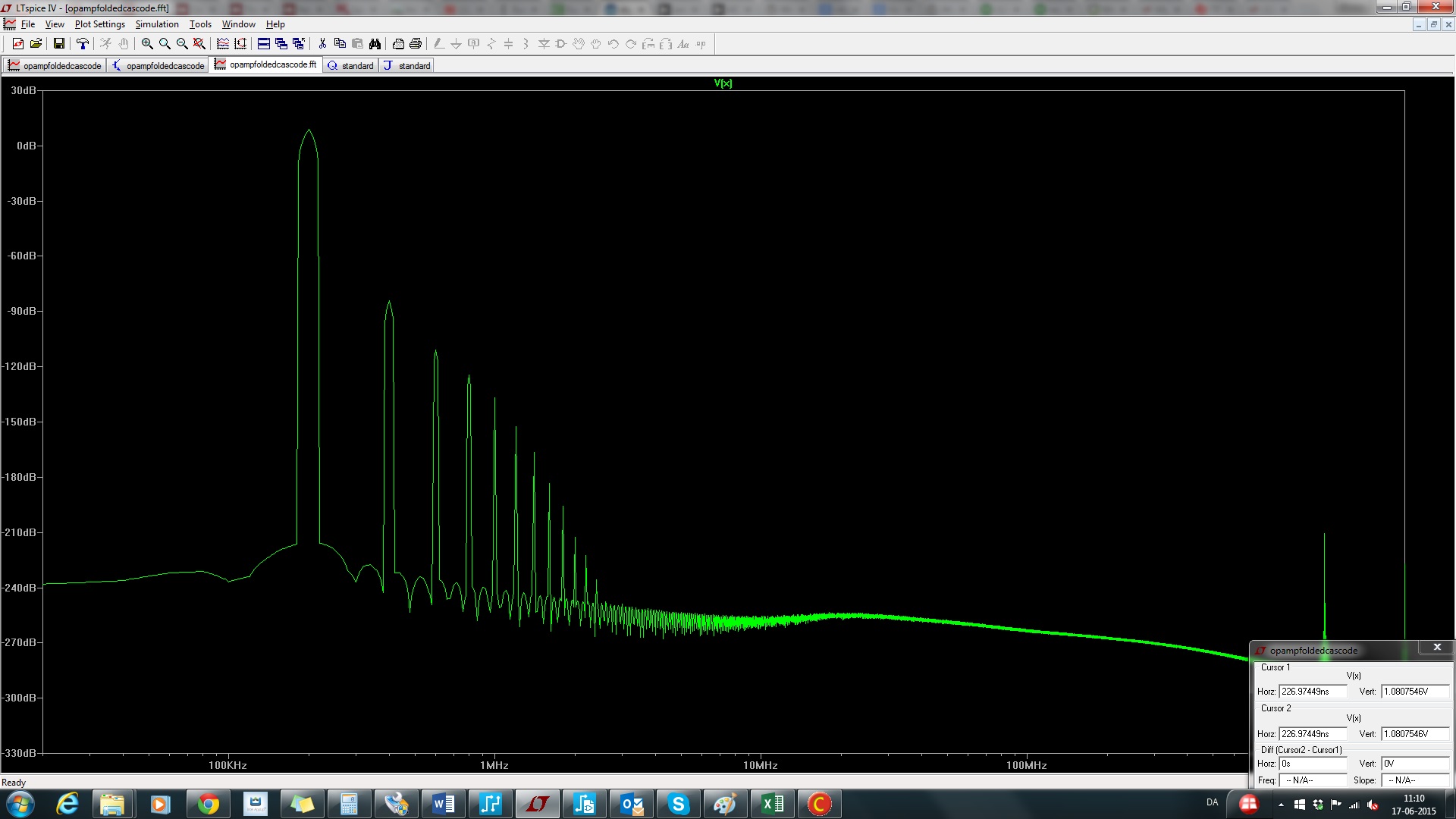Click the Find binoculars icon
The height and width of the screenshot is (819, 1456).
tap(375, 44)
